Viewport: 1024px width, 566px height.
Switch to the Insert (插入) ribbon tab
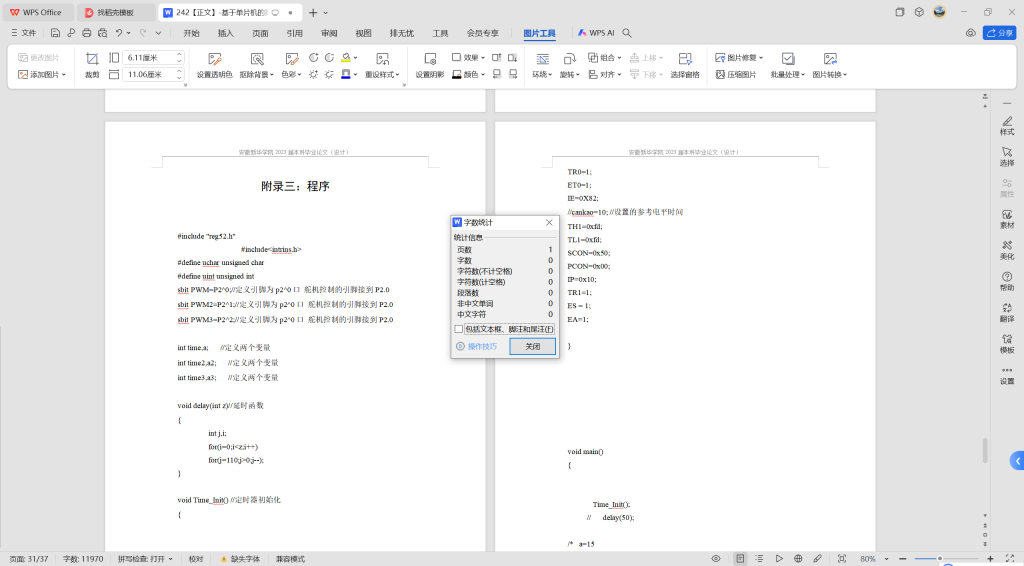(x=225, y=33)
